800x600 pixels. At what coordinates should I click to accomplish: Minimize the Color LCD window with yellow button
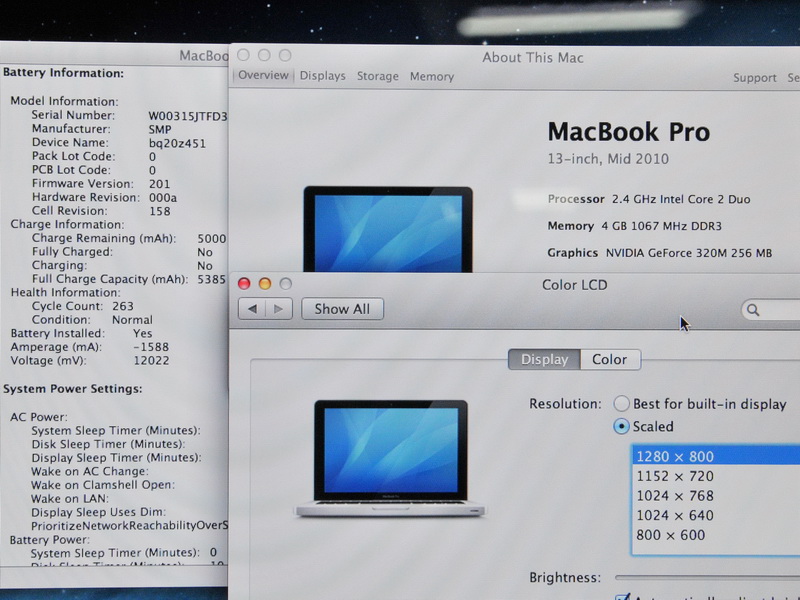265,284
